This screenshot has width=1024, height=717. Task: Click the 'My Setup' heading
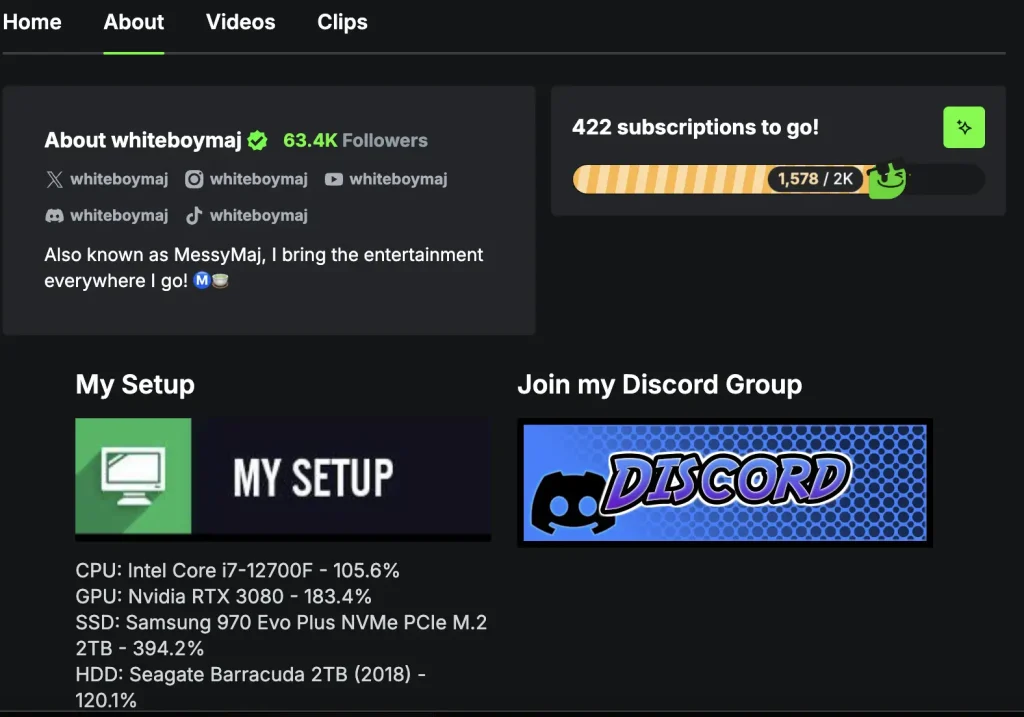point(135,385)
